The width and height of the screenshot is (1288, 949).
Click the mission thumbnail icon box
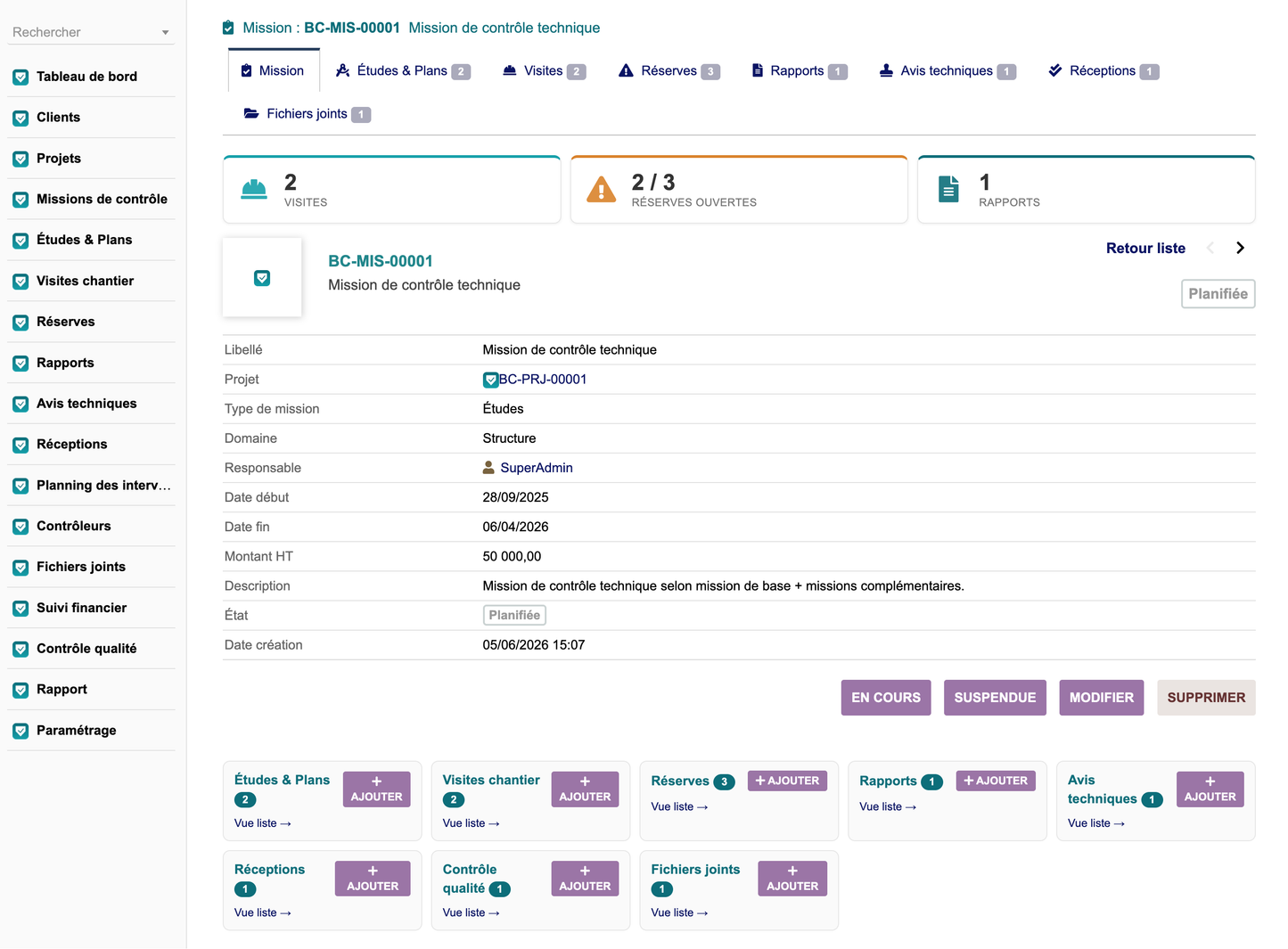pos(262,277)
